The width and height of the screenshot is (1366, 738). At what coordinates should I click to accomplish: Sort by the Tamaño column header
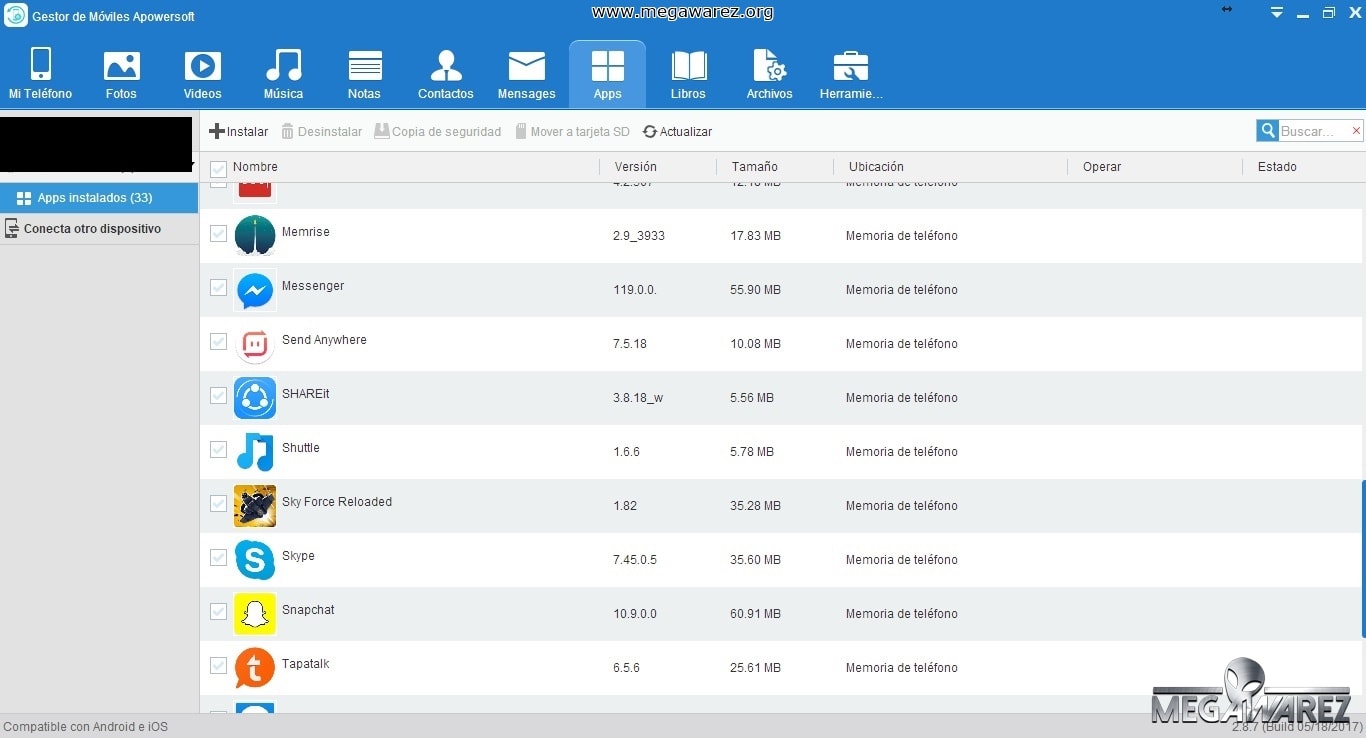tap(754, 167)
